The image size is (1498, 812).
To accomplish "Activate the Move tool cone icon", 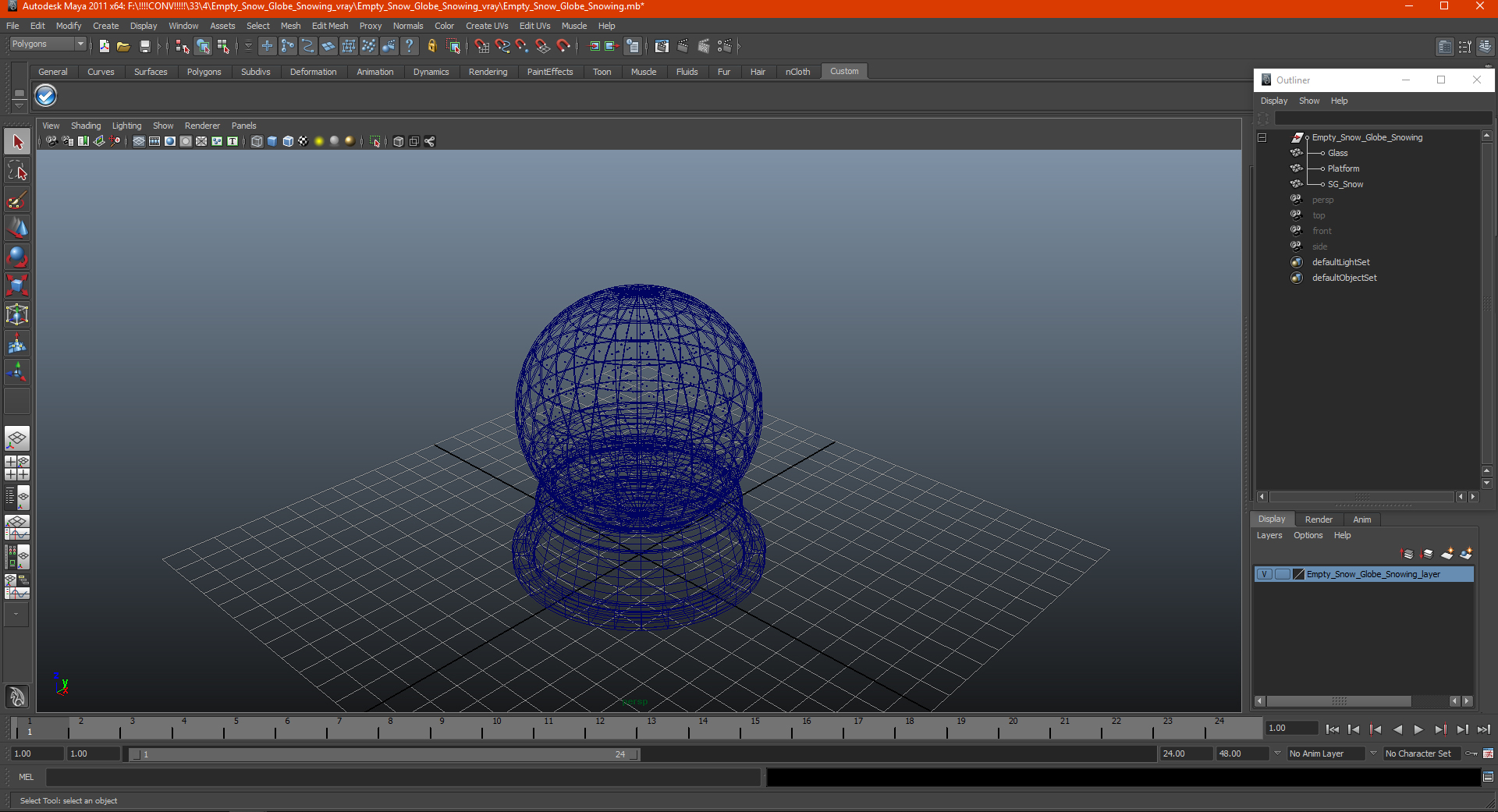I will (x=17, y=228).
